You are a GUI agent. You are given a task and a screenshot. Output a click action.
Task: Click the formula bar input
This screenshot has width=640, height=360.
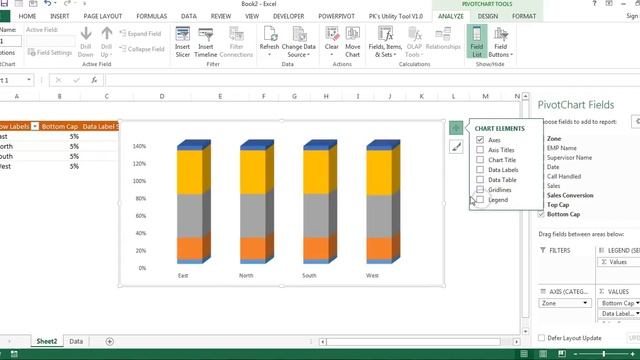click(371, 80)
